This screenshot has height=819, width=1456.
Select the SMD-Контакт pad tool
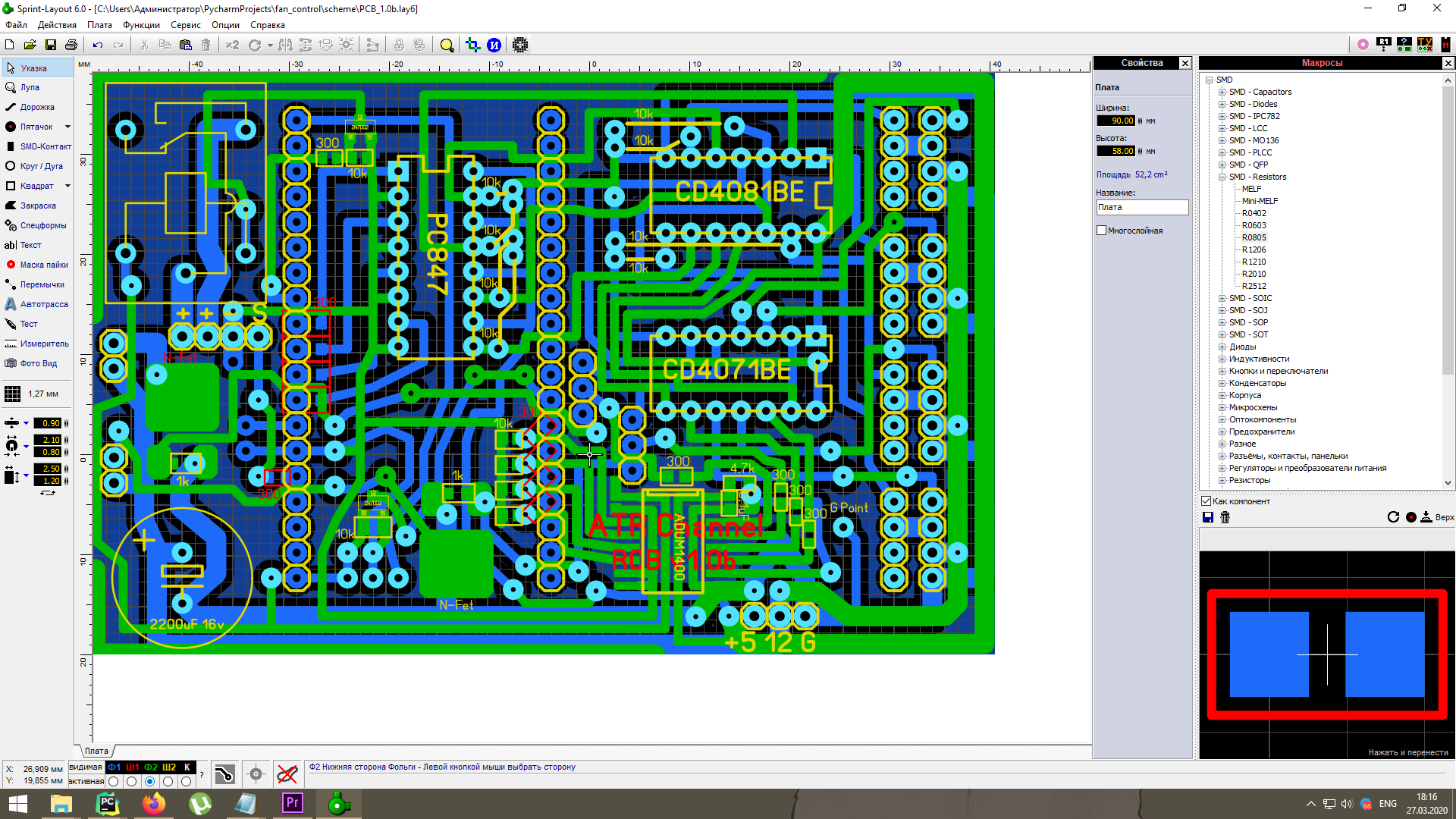point(45,146)
